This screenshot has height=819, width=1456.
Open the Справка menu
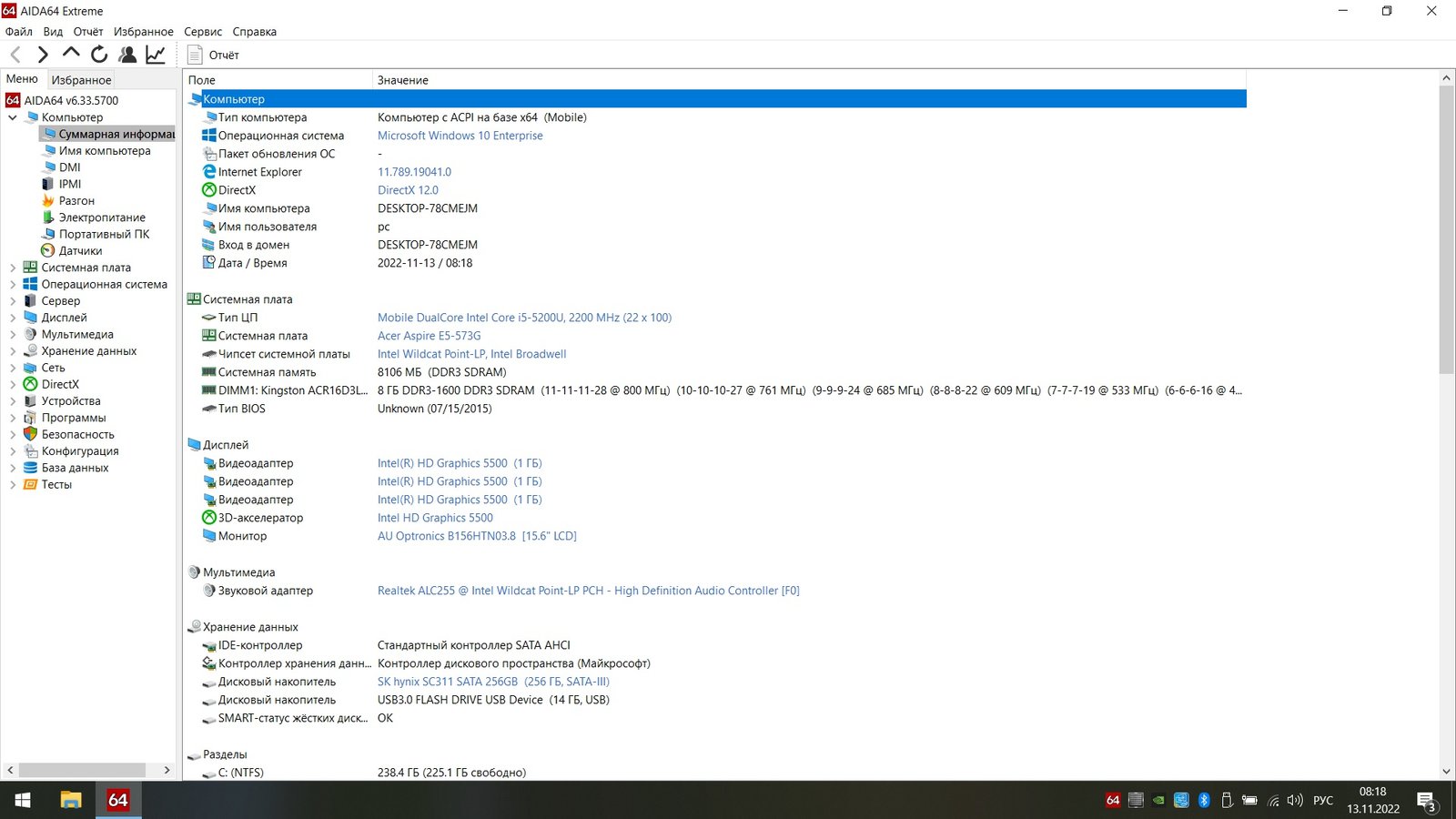[254, 31]
